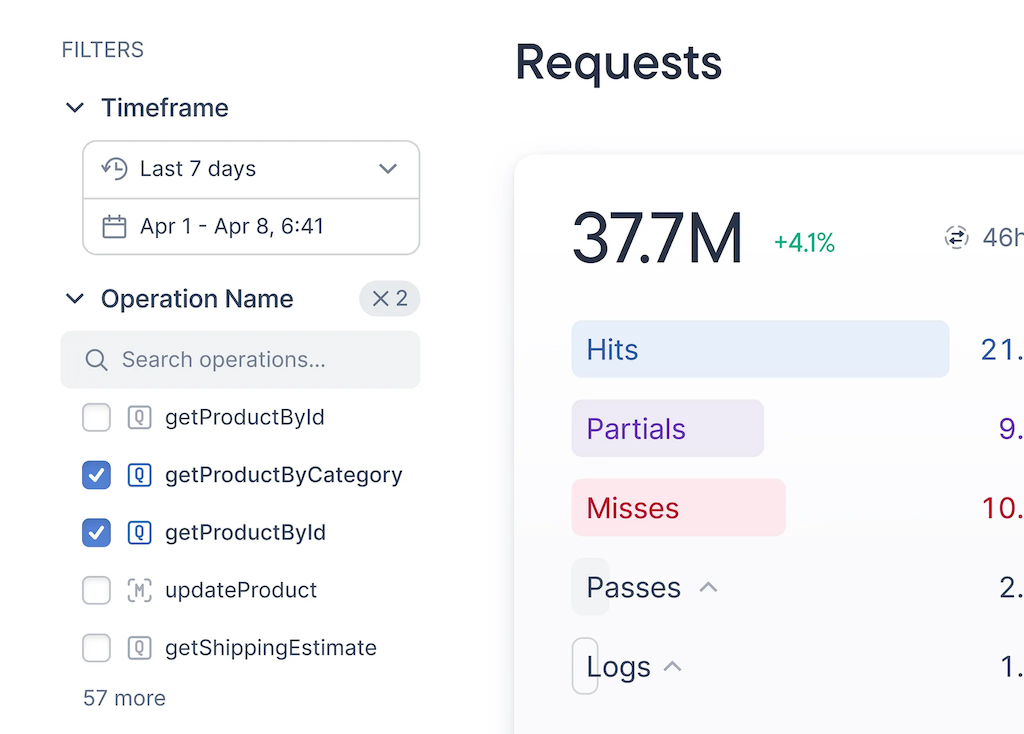Image resolution: width=1024 pixels, height=734 pixels.
Task: Click the 37.7M total requests value
Action: pyautogui.click(x=657, y=238)
